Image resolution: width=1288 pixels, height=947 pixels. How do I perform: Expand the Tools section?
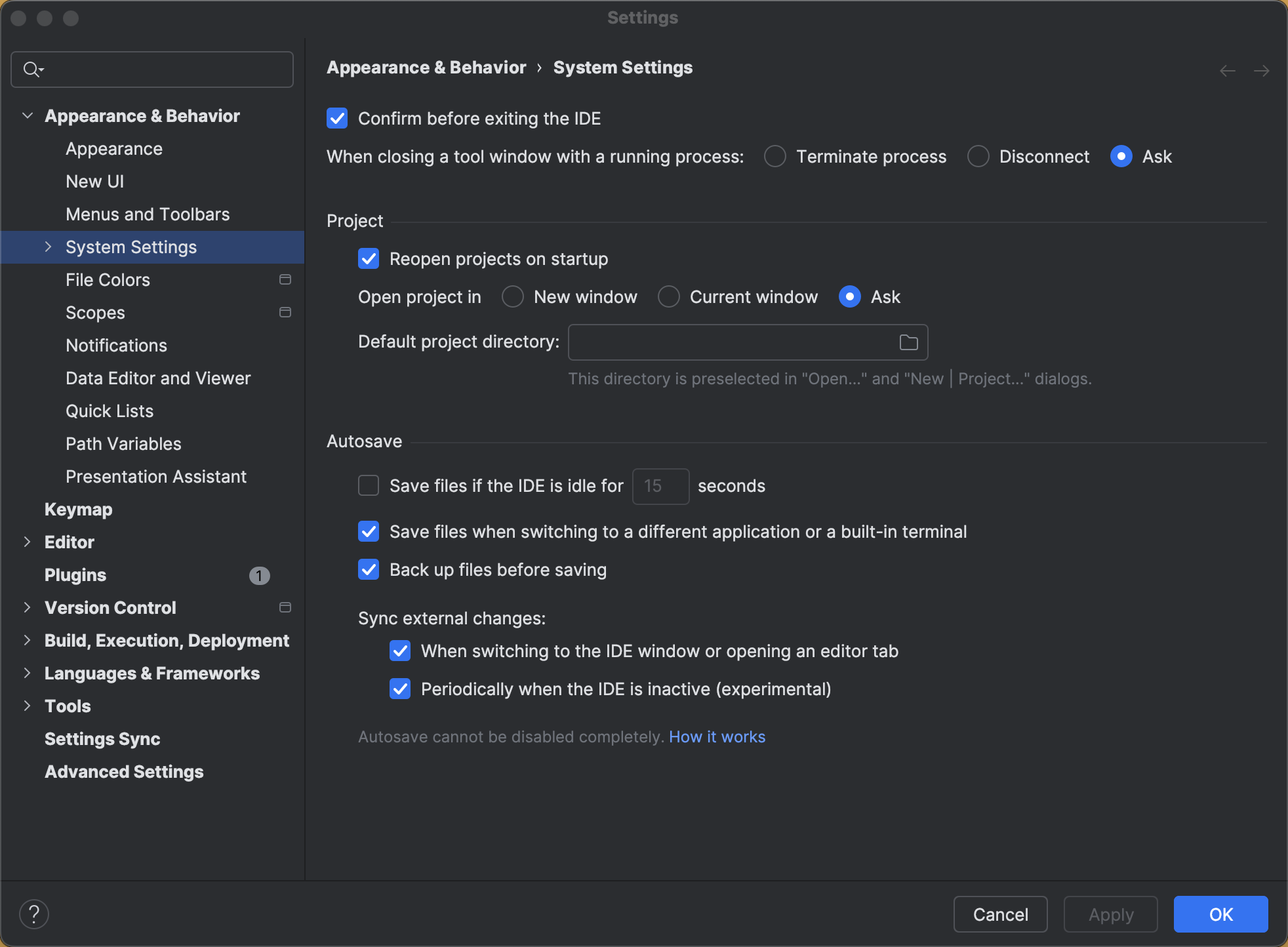click(28, 706)
